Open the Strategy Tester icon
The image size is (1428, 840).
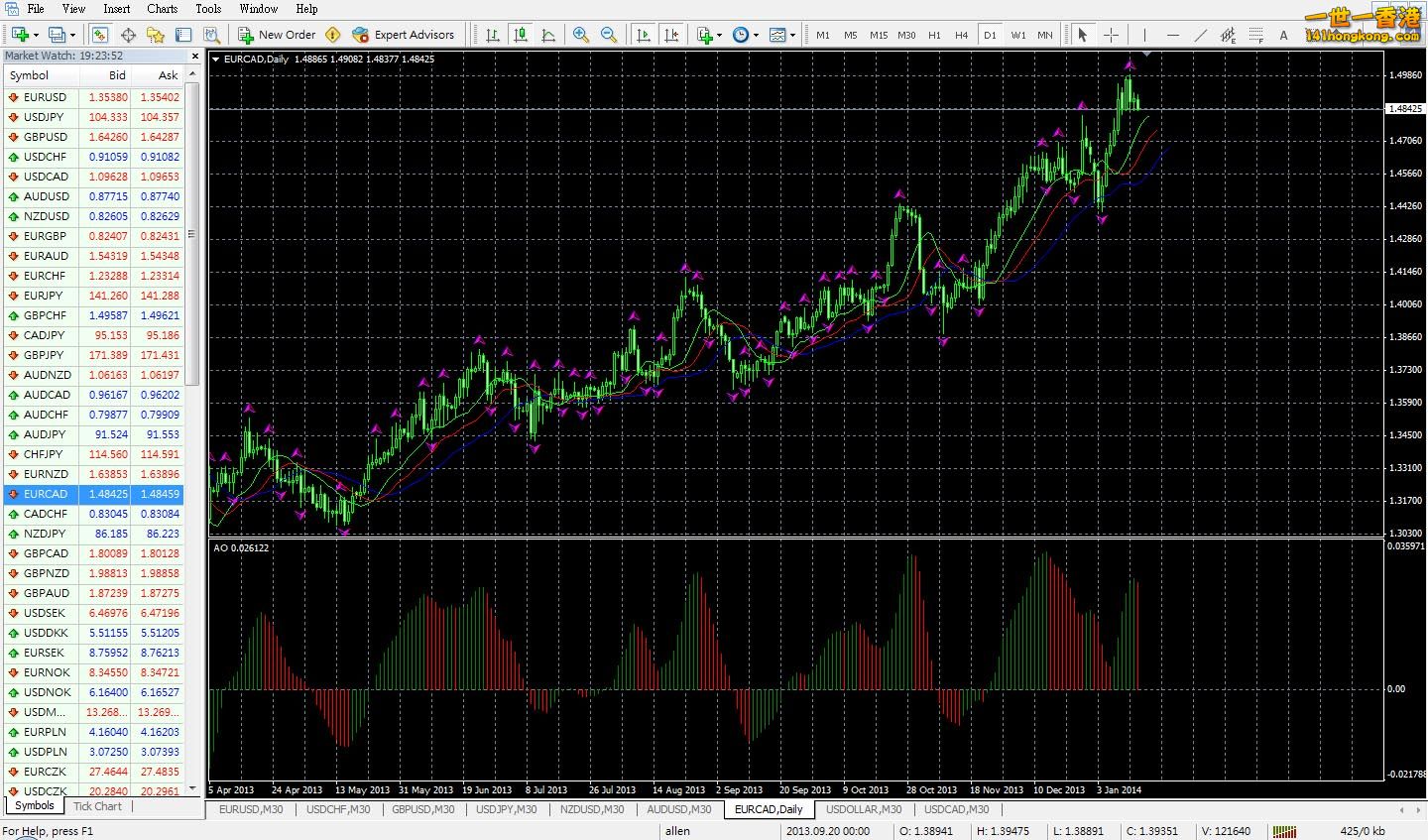point(211,35)
